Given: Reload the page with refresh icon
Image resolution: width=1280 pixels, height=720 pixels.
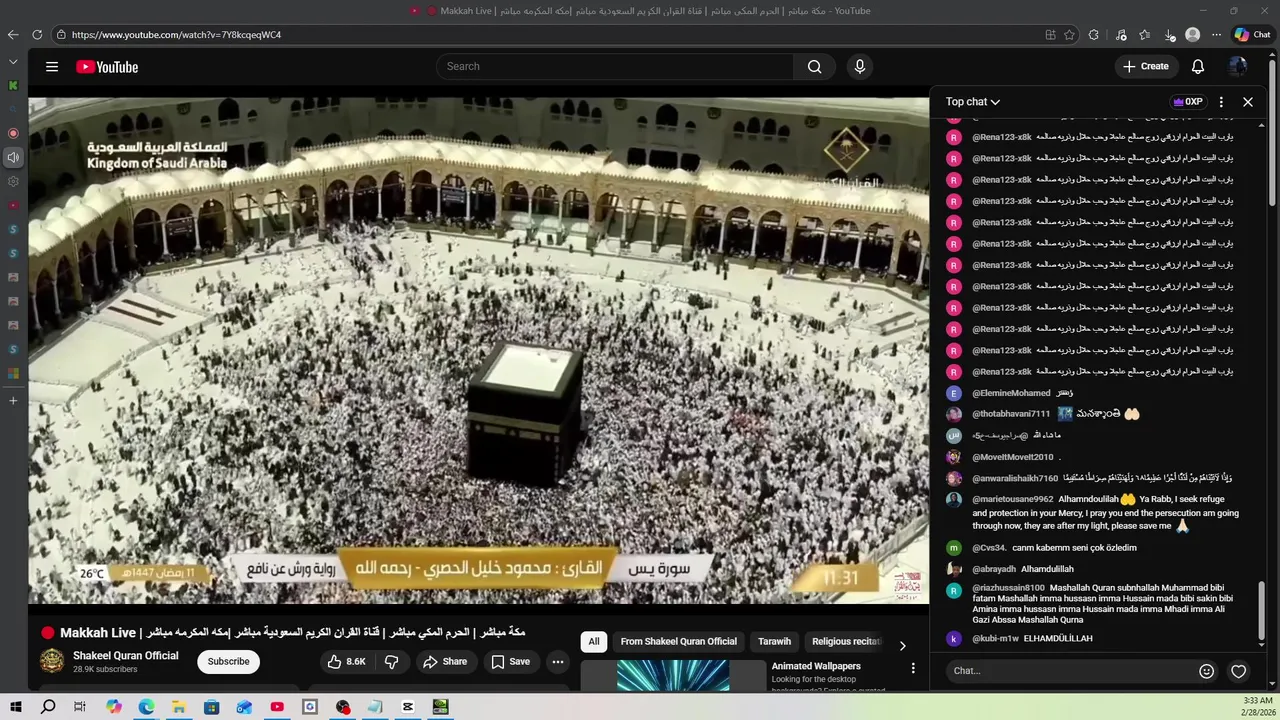Looking at the screenshot, I should click(x=37, y=34).
